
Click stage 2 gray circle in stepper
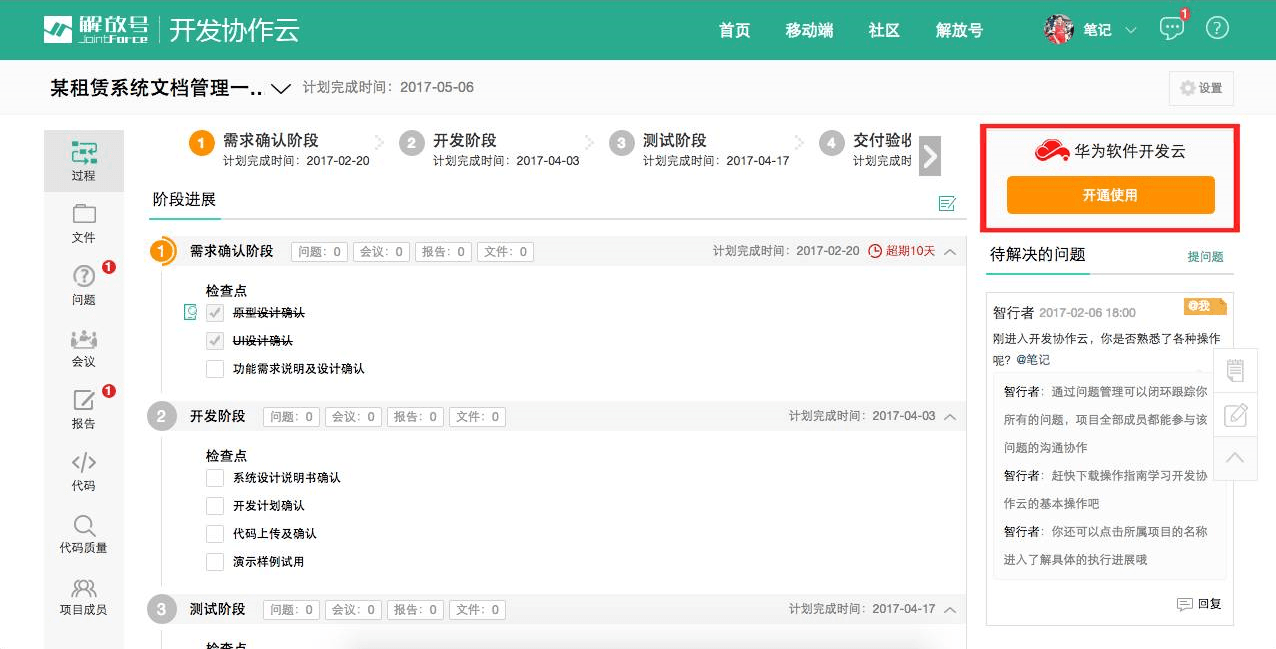point(412,143)
